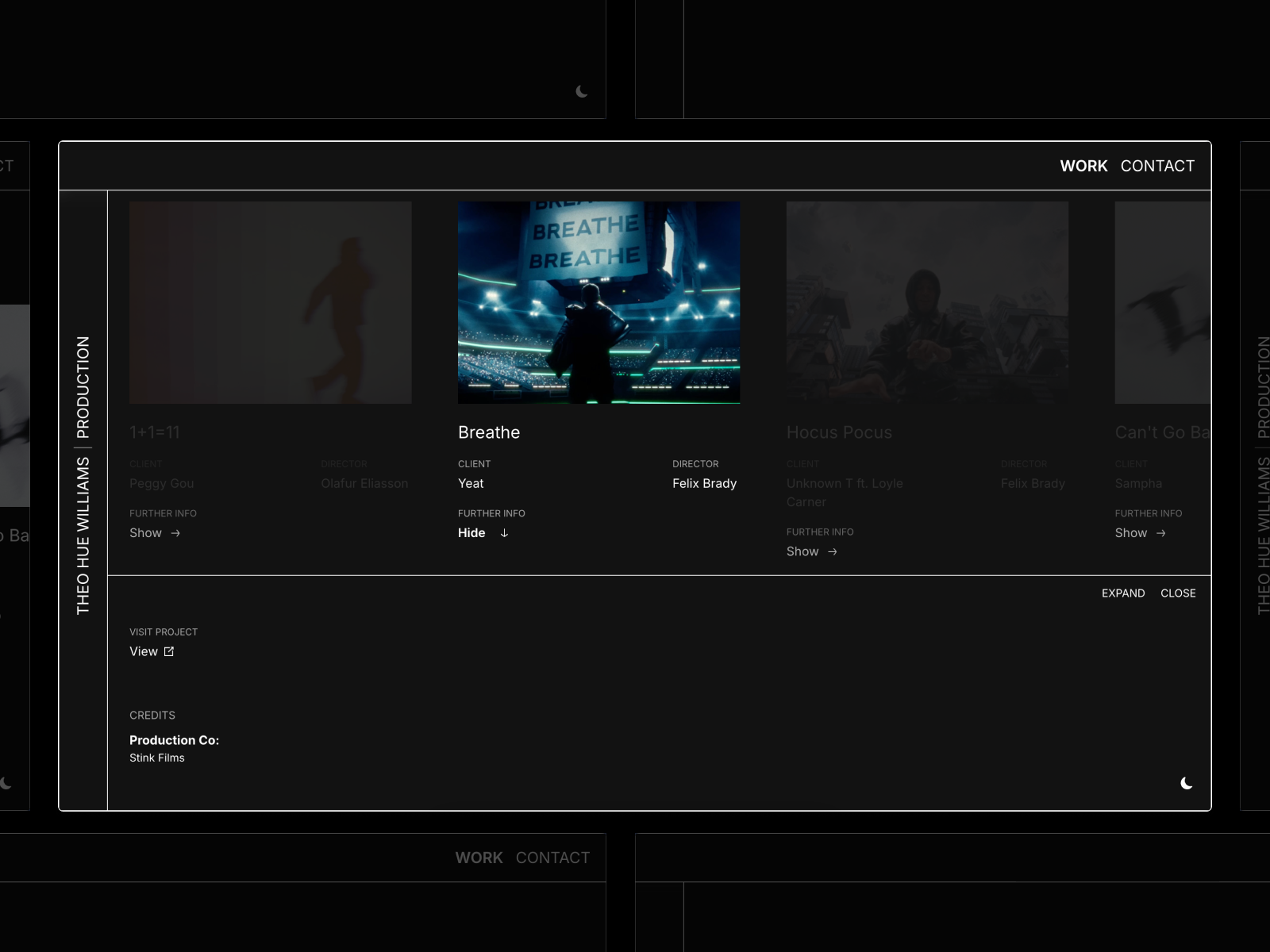Click the Hocus Pocus project thumbnail
This screenshot has width=1270, height=952.
pos(927,302)
